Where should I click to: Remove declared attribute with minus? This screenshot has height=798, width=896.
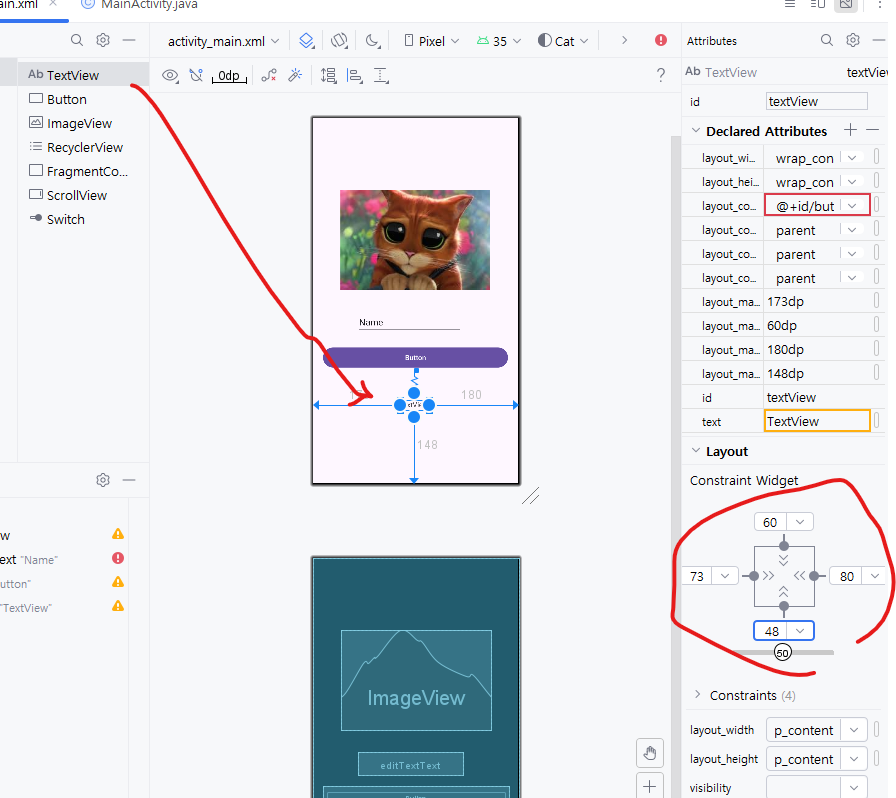tap(873, 130)
